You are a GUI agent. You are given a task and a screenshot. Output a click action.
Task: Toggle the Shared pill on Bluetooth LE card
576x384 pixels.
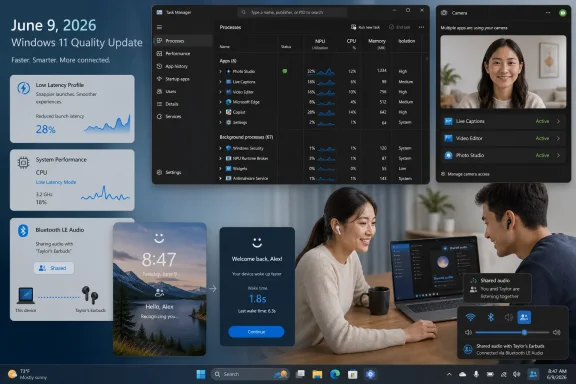pyautogui.click(x=54, y=268)
